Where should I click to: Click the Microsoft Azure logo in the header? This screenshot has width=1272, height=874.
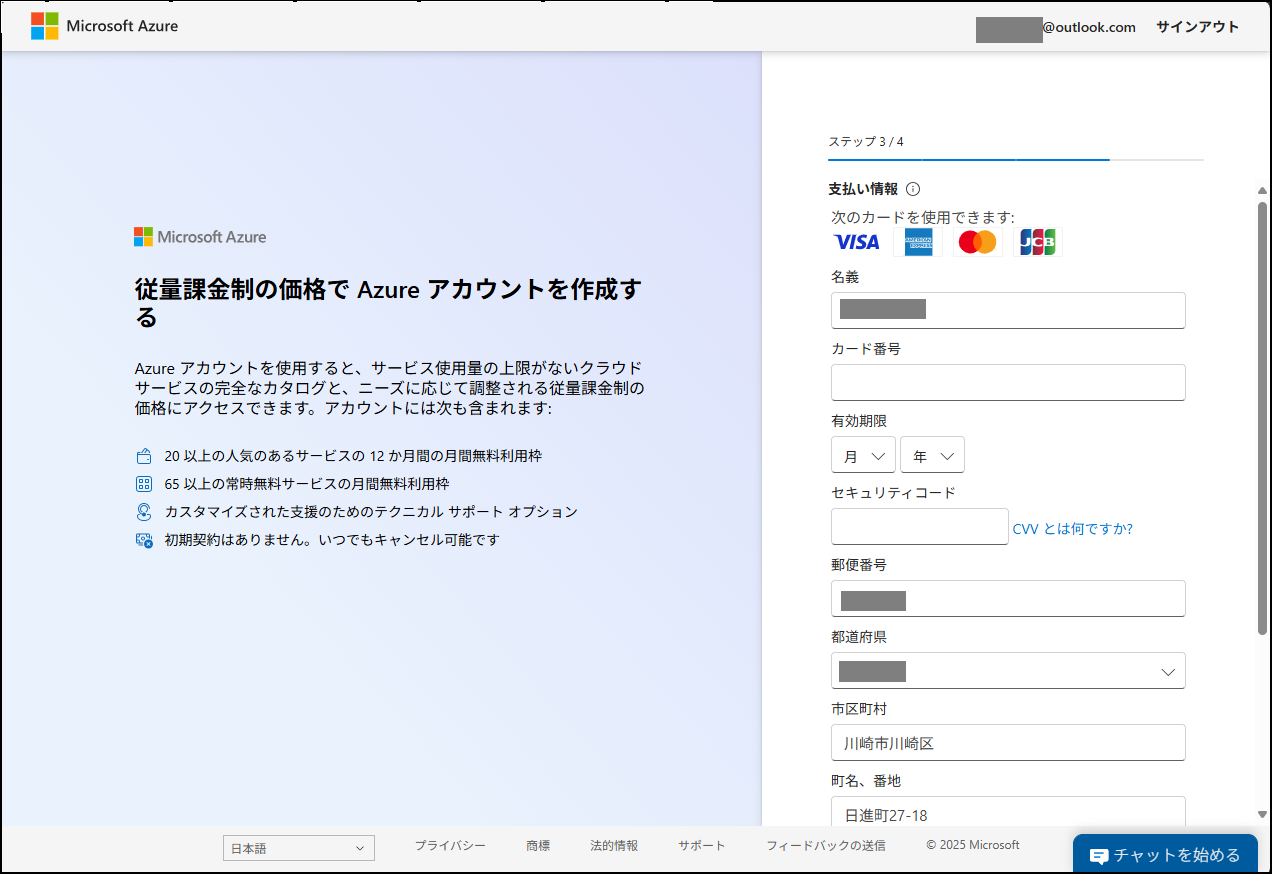[104, 26]
